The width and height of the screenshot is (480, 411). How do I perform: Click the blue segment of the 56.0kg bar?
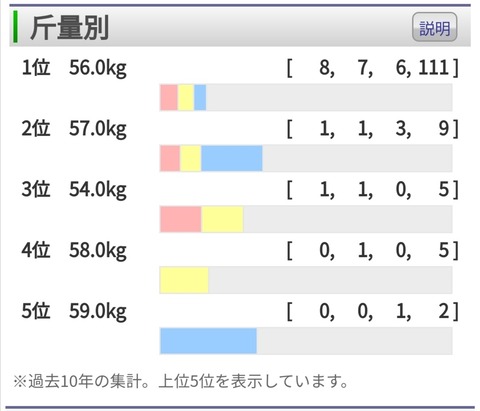pos(200,97)
